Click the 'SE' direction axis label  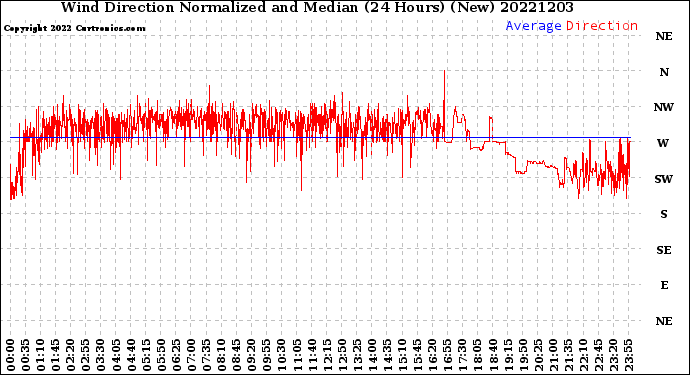pyautogui.click(x=664, y=250)
